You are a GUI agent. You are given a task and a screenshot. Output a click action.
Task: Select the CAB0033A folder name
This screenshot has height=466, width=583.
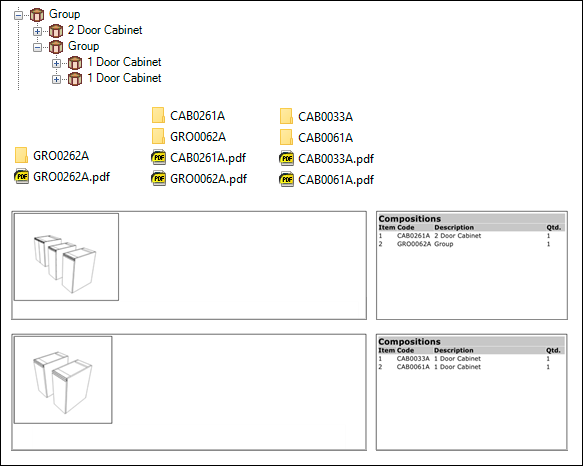(x=325, y=116)
